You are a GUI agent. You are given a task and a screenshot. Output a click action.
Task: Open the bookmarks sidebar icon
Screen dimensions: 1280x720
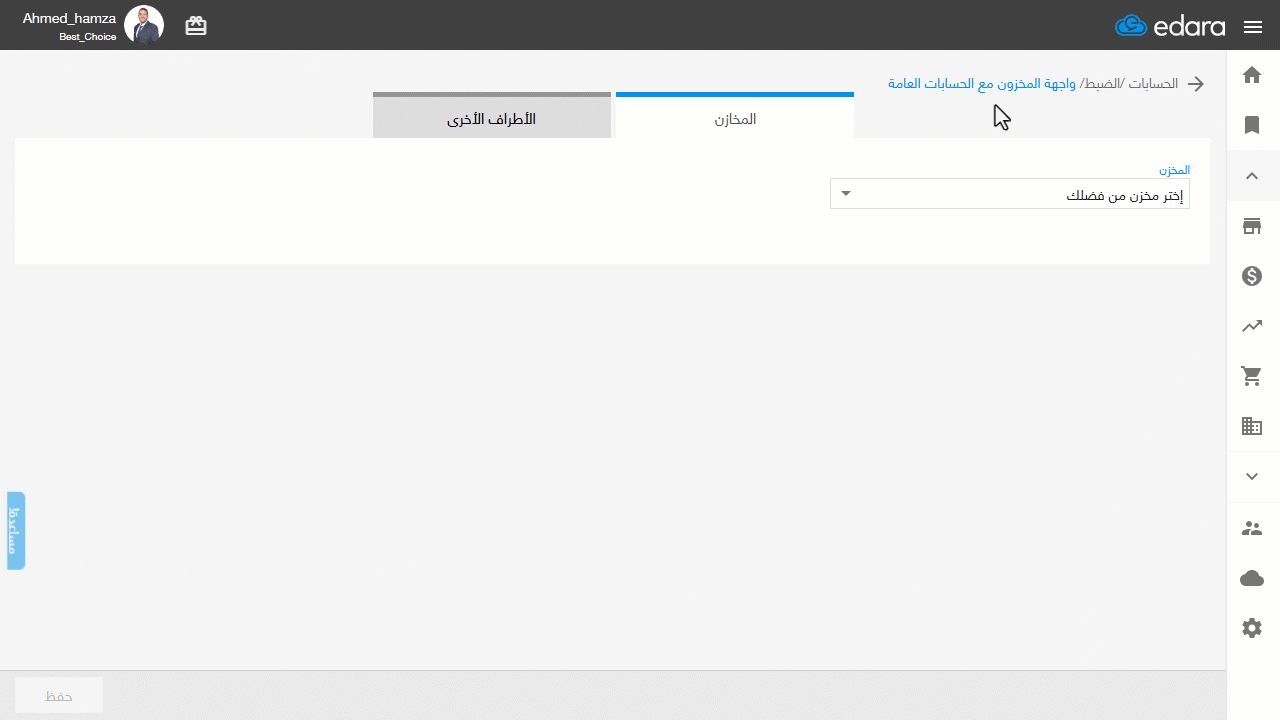1252,125
